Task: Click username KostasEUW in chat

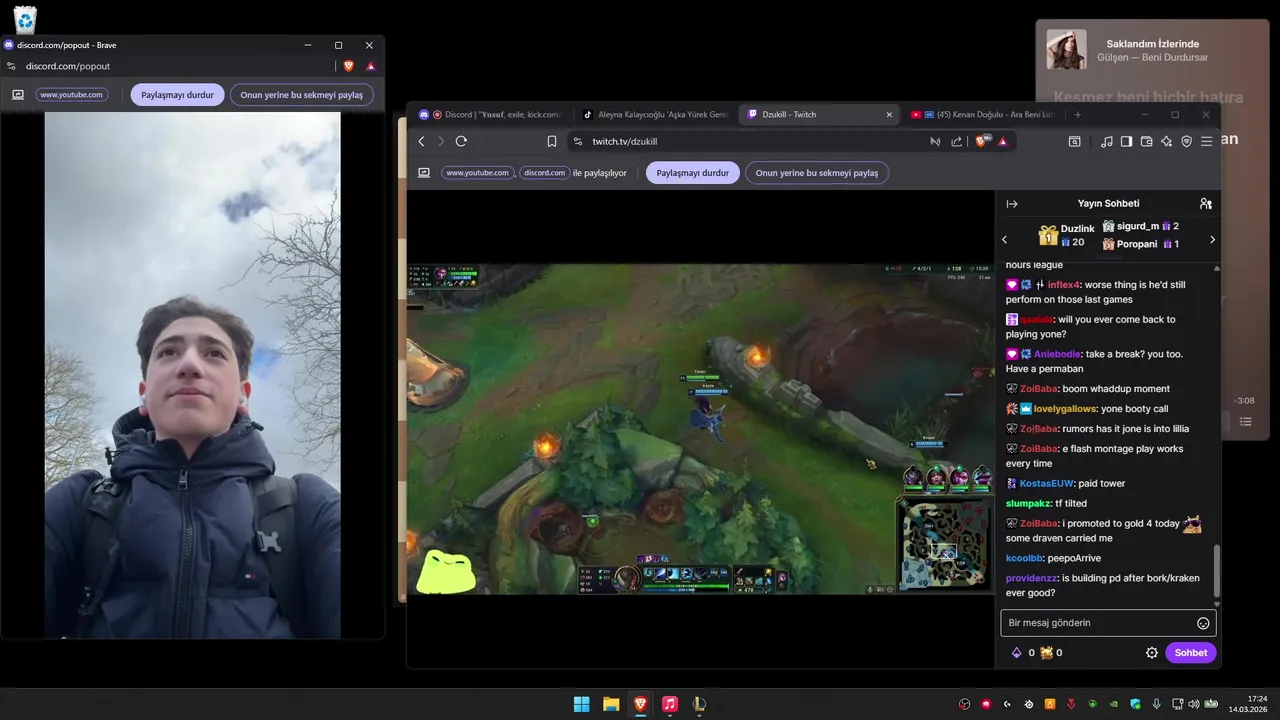Action: (1046, 484)
